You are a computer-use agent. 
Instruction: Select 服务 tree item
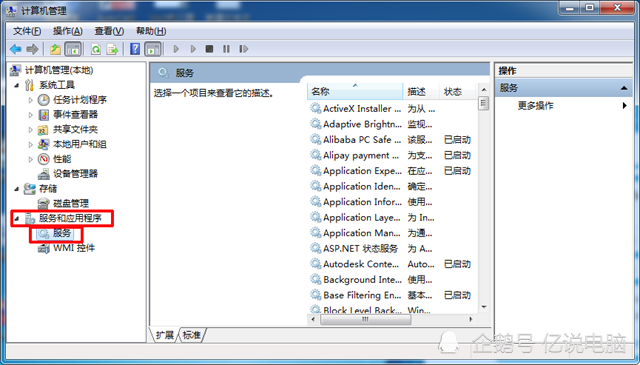pos(62,233)
